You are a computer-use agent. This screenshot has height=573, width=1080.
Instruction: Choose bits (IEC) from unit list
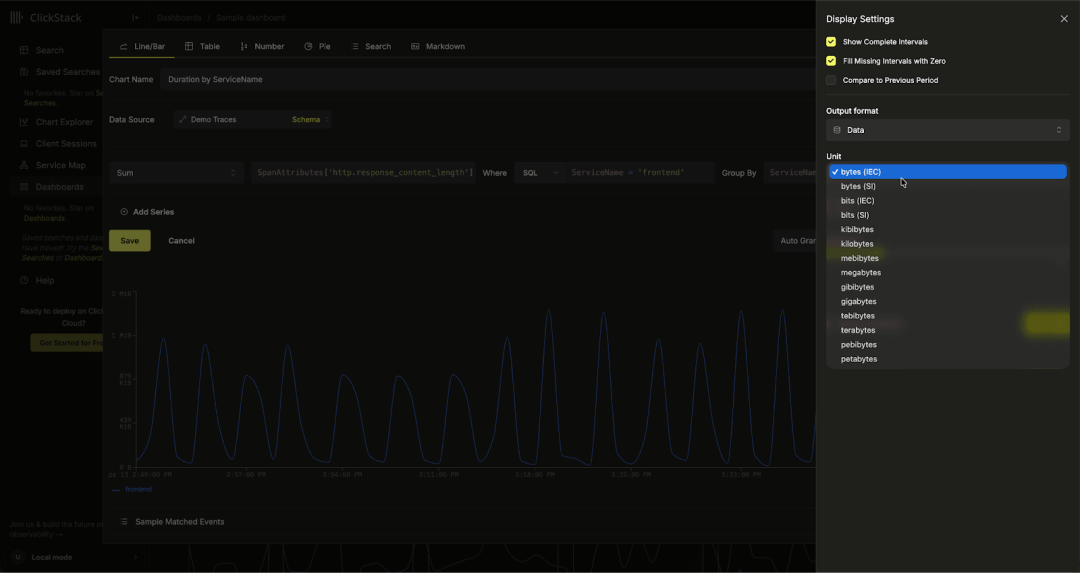(x=947, y=201)
